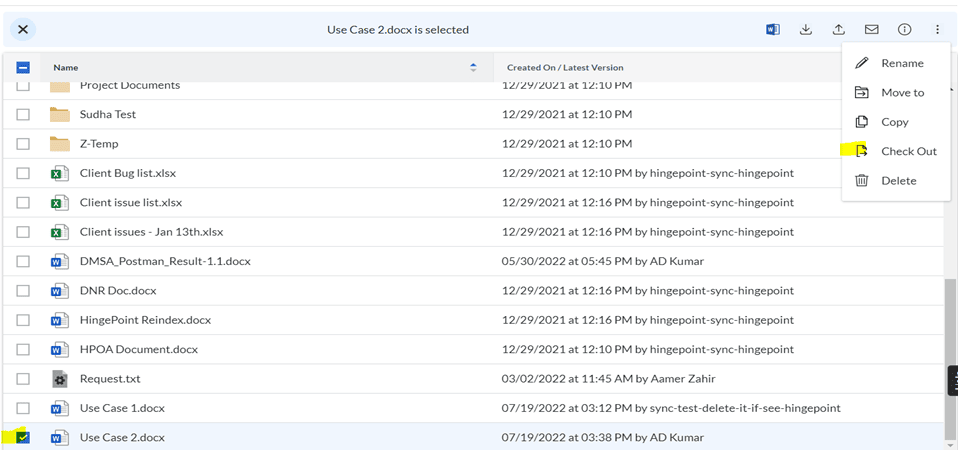Sort by Name using the sort arrows

click(x=473, y=68)
